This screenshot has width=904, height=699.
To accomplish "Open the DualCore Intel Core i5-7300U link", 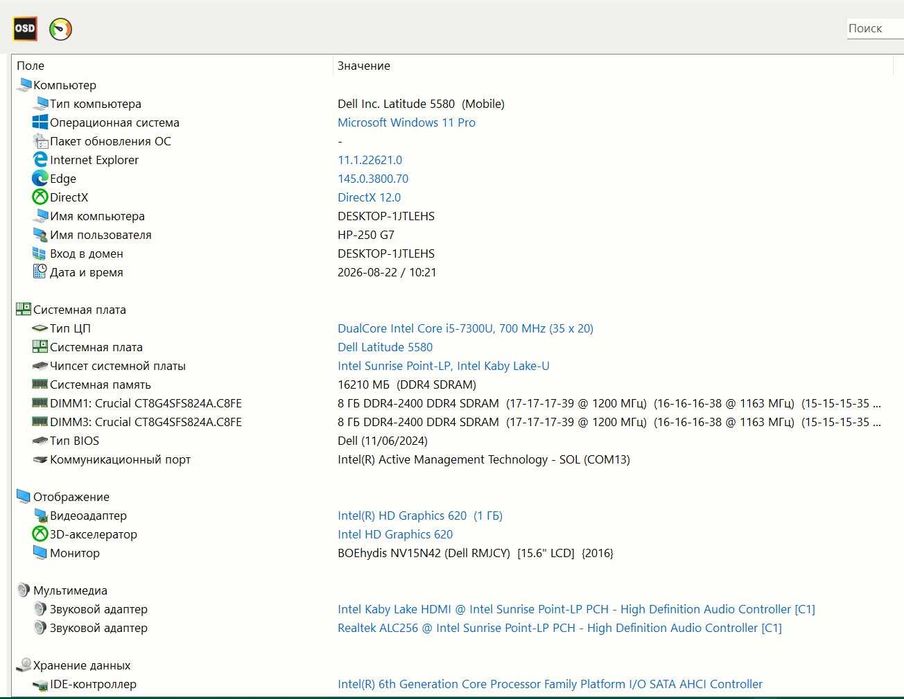I will [465, 328].
